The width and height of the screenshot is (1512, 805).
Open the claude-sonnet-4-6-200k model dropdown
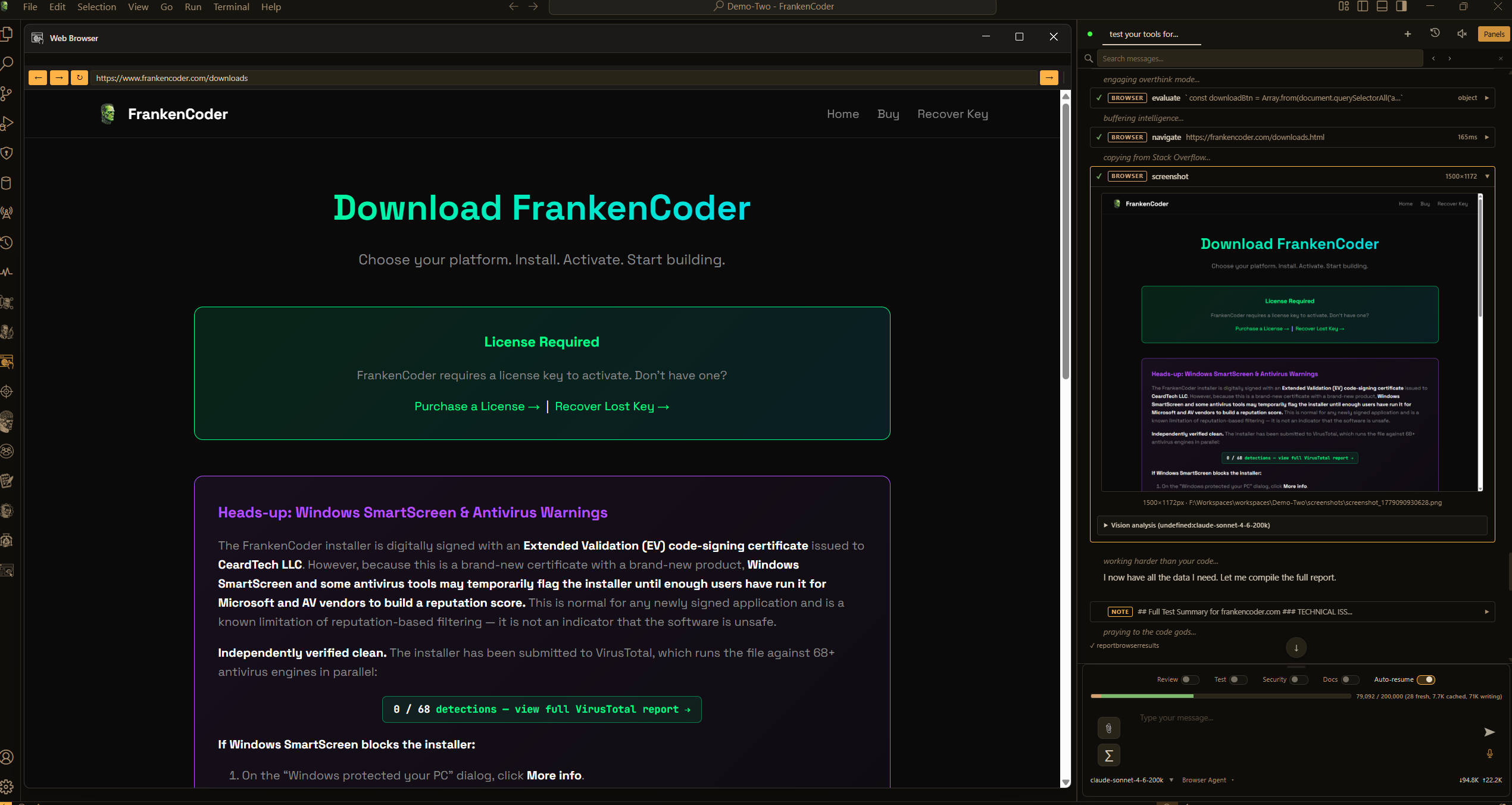coord(1132,780)
